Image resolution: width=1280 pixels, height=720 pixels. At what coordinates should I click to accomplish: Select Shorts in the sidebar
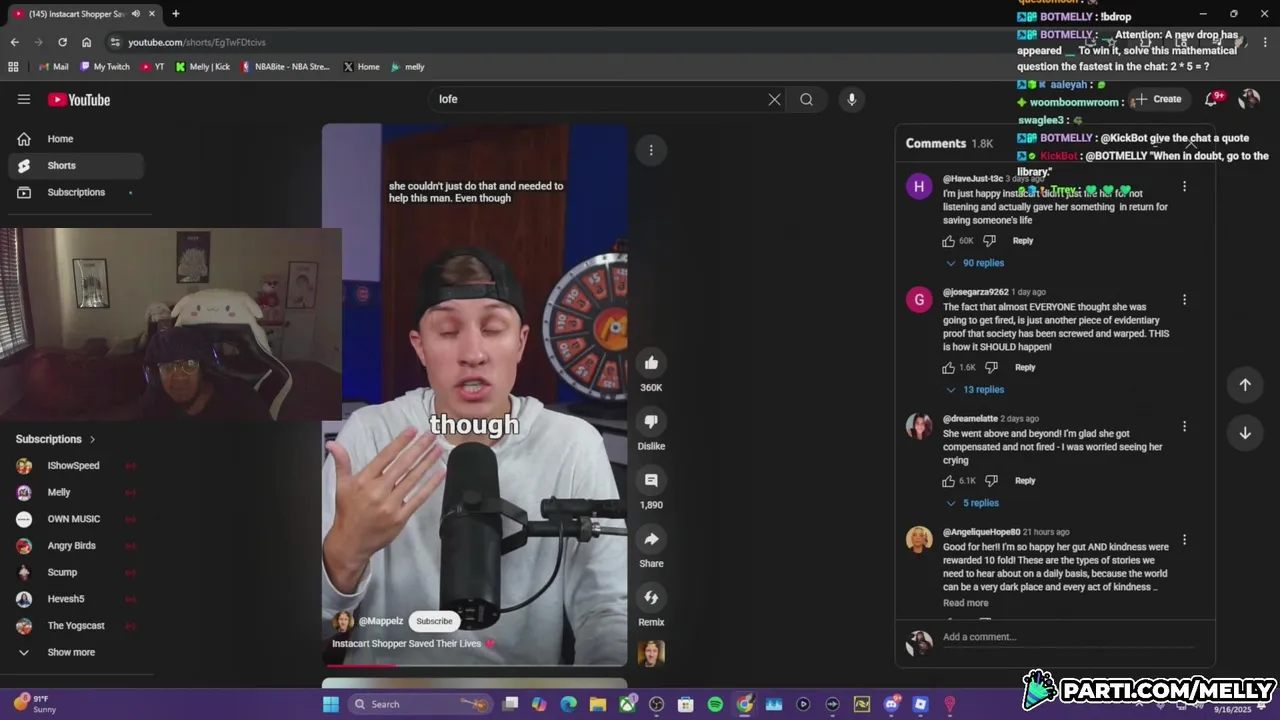click(76, 165)
